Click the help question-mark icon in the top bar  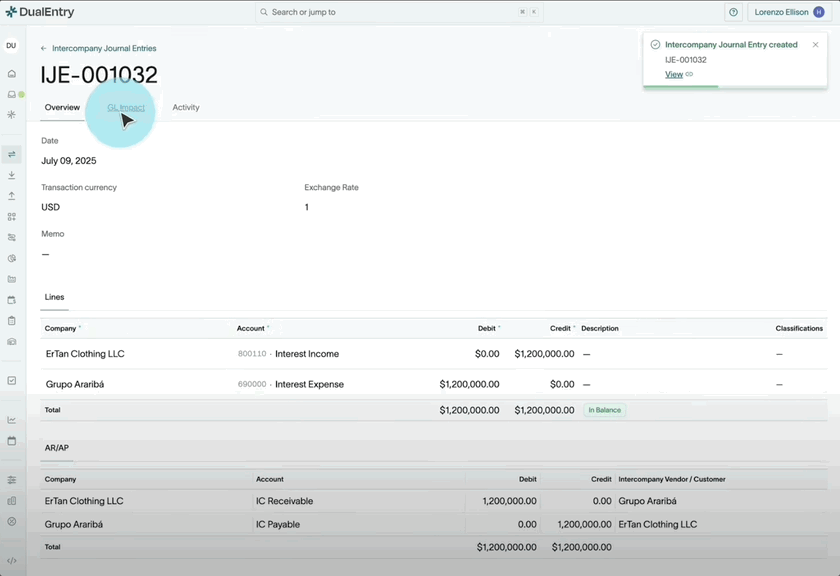[733, 12]
